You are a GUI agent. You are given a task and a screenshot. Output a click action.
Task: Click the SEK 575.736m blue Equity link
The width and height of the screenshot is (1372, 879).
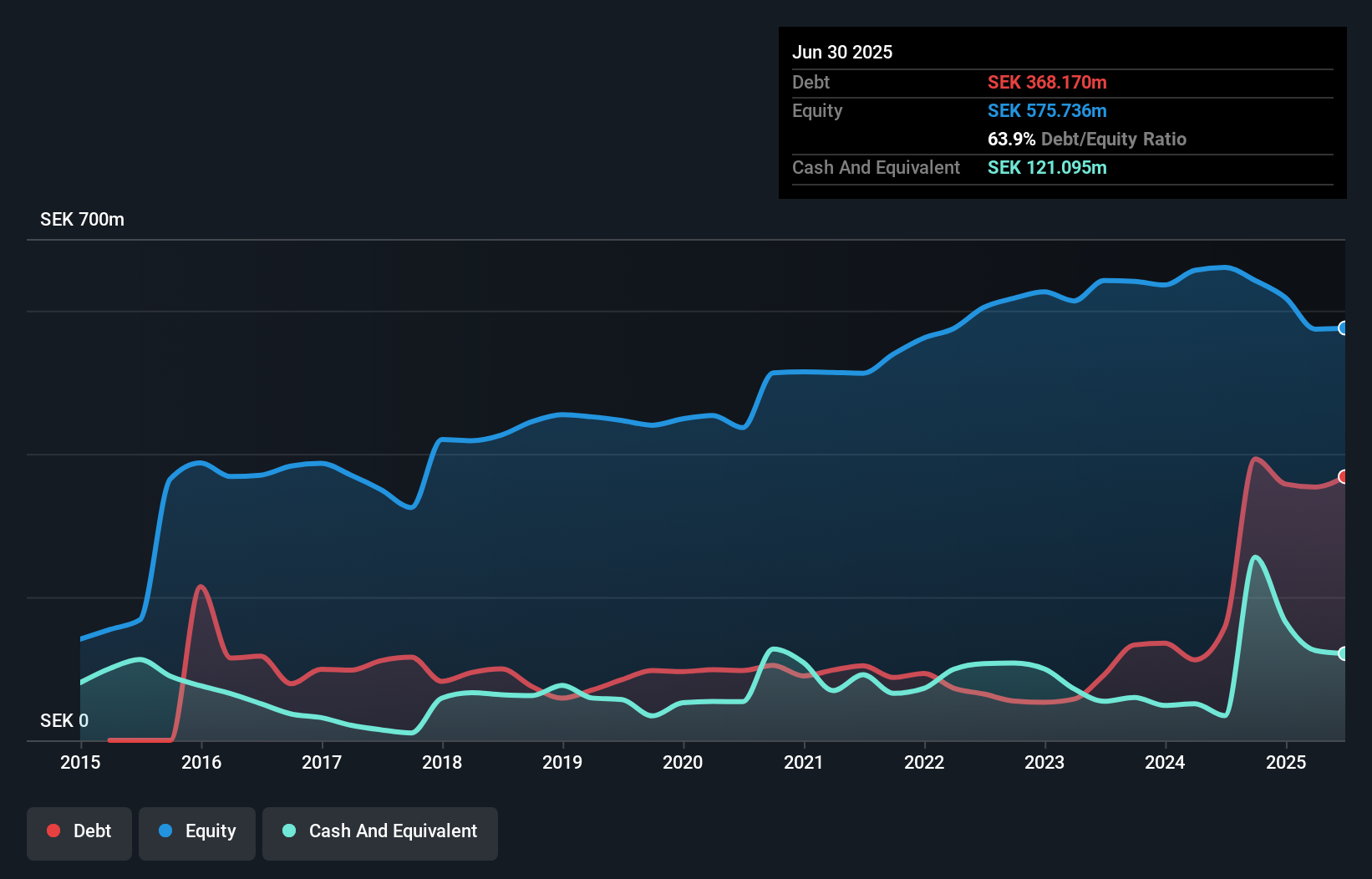tap(1047, 110)
